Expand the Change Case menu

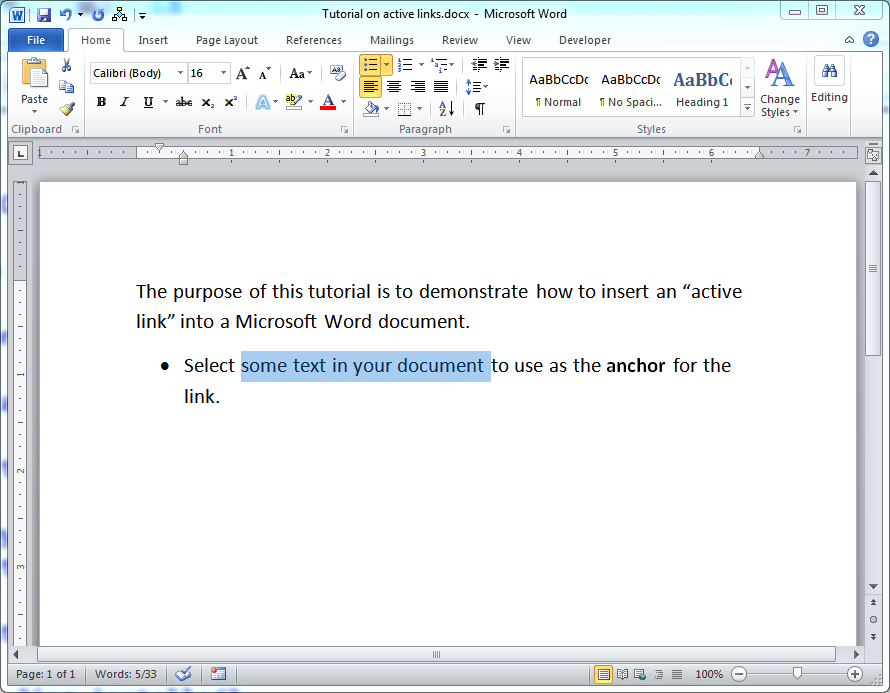(300, 73)
